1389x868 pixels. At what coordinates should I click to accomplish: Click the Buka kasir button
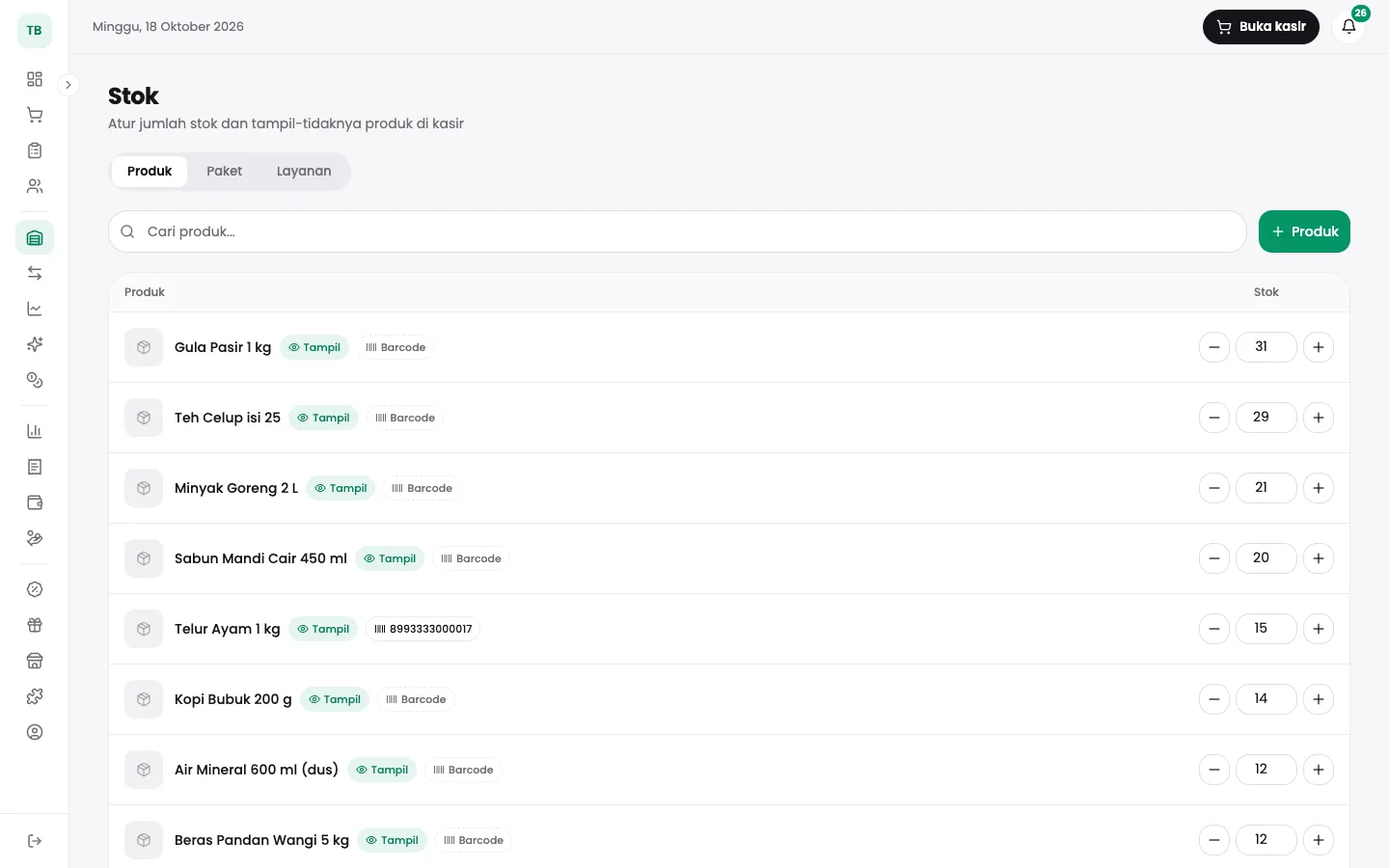pyautogui.click(x=1261, y=27)
